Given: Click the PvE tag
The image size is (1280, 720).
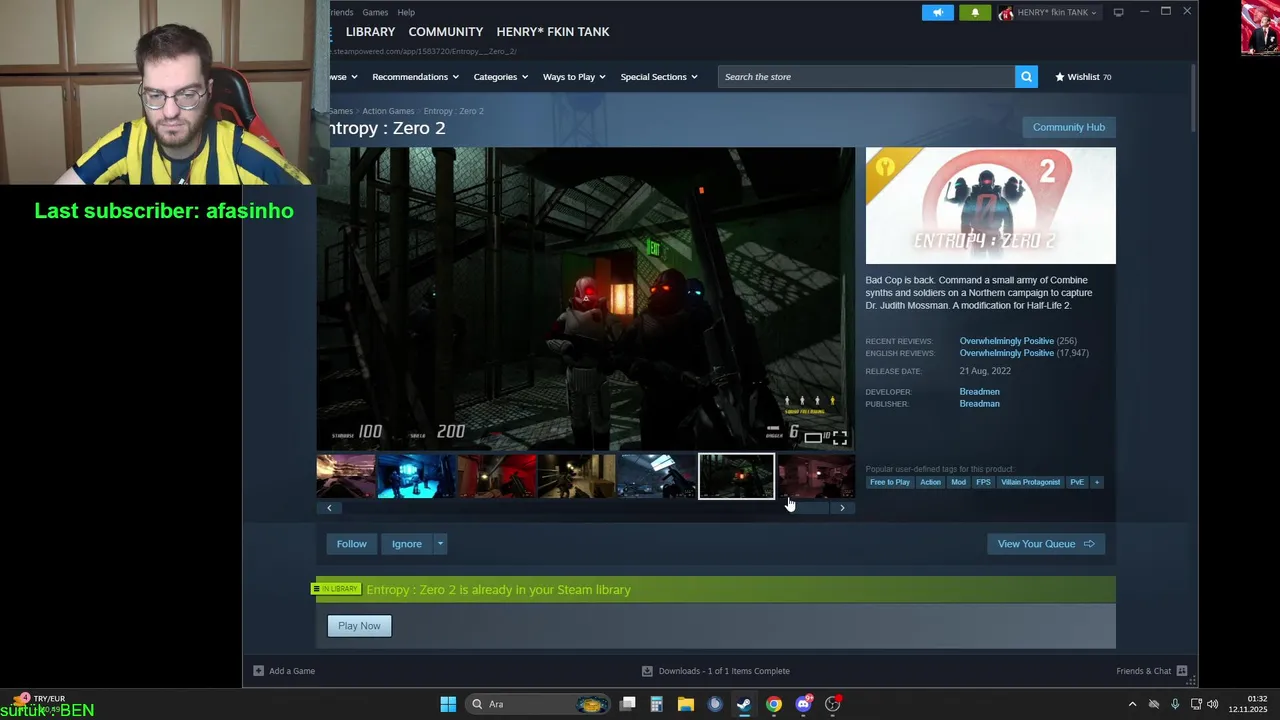Looking at the screenshot, I should pyautogui.click(x=1077, y=482).
